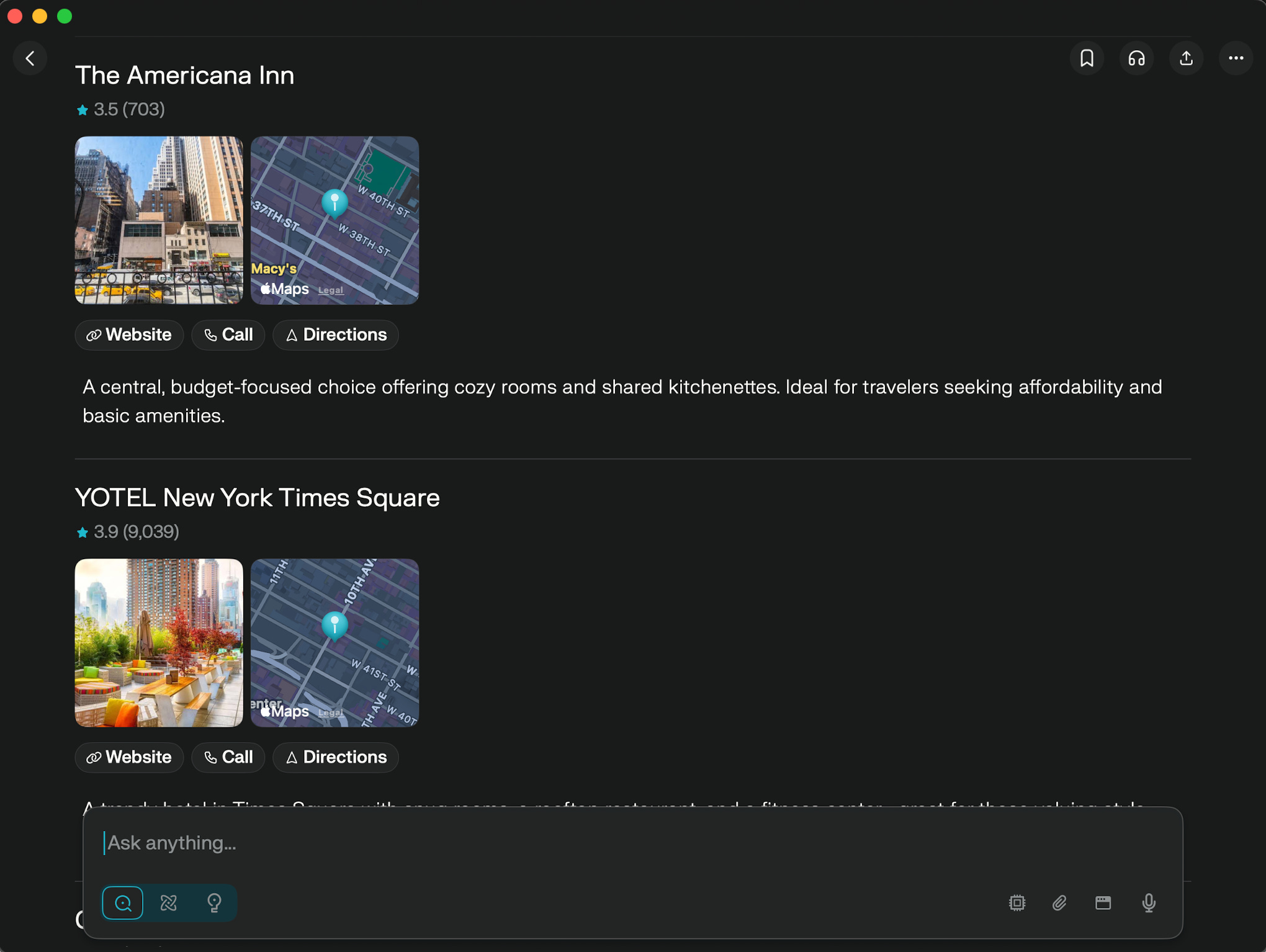Open The Americana Inn street photo

159,220
